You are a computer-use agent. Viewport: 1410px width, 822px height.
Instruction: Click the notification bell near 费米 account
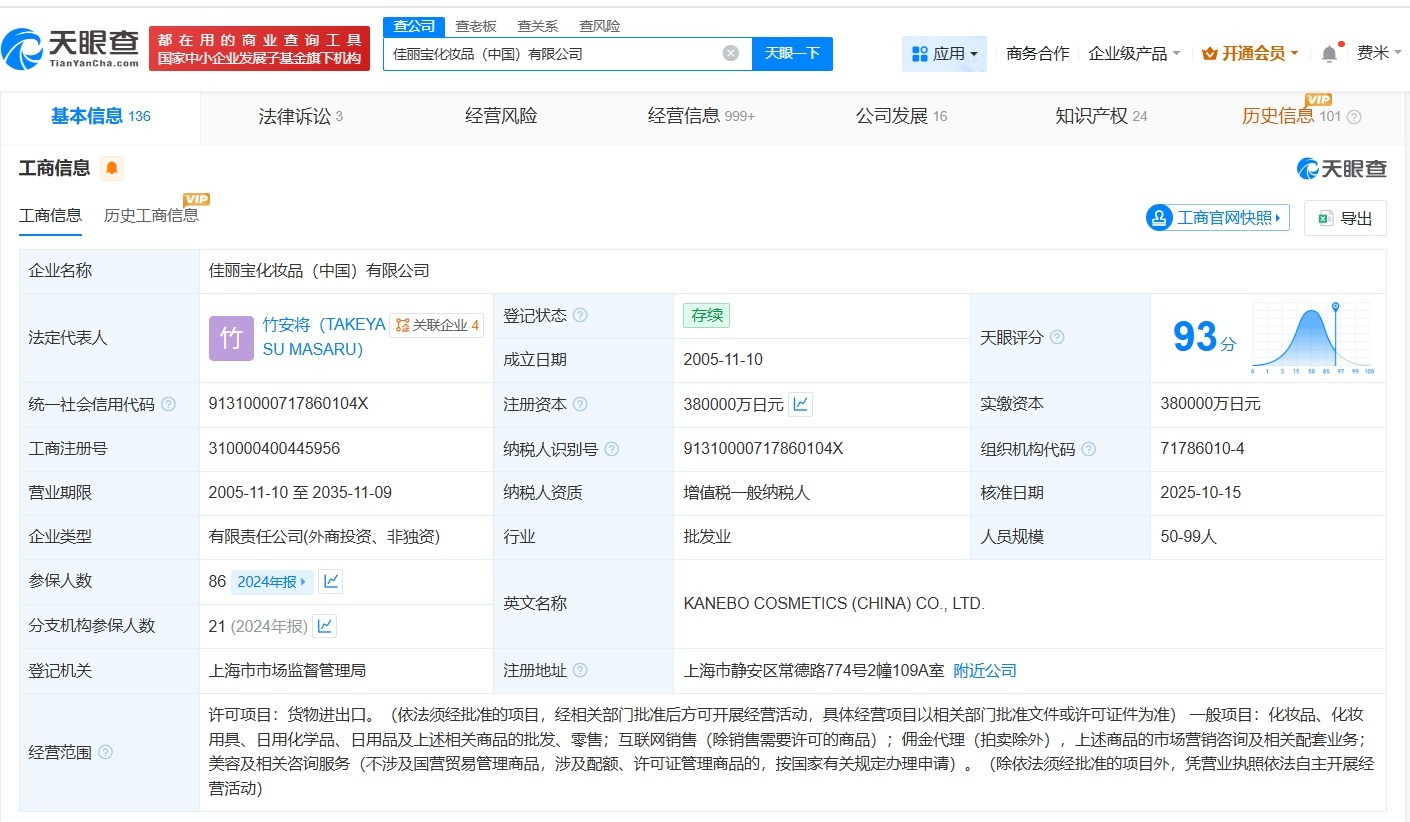1329,53
